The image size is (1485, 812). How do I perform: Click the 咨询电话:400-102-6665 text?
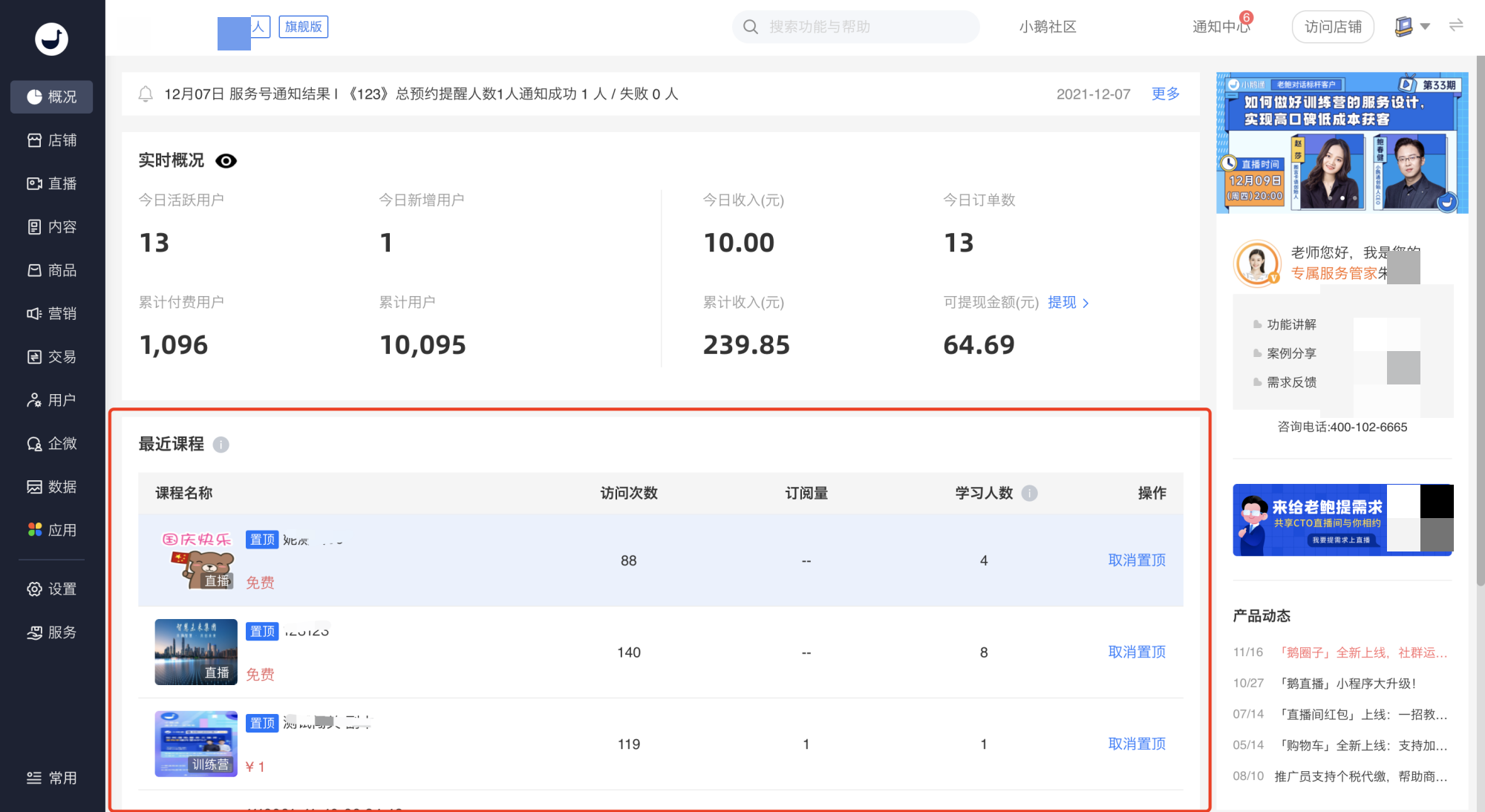coord(1342,427)
